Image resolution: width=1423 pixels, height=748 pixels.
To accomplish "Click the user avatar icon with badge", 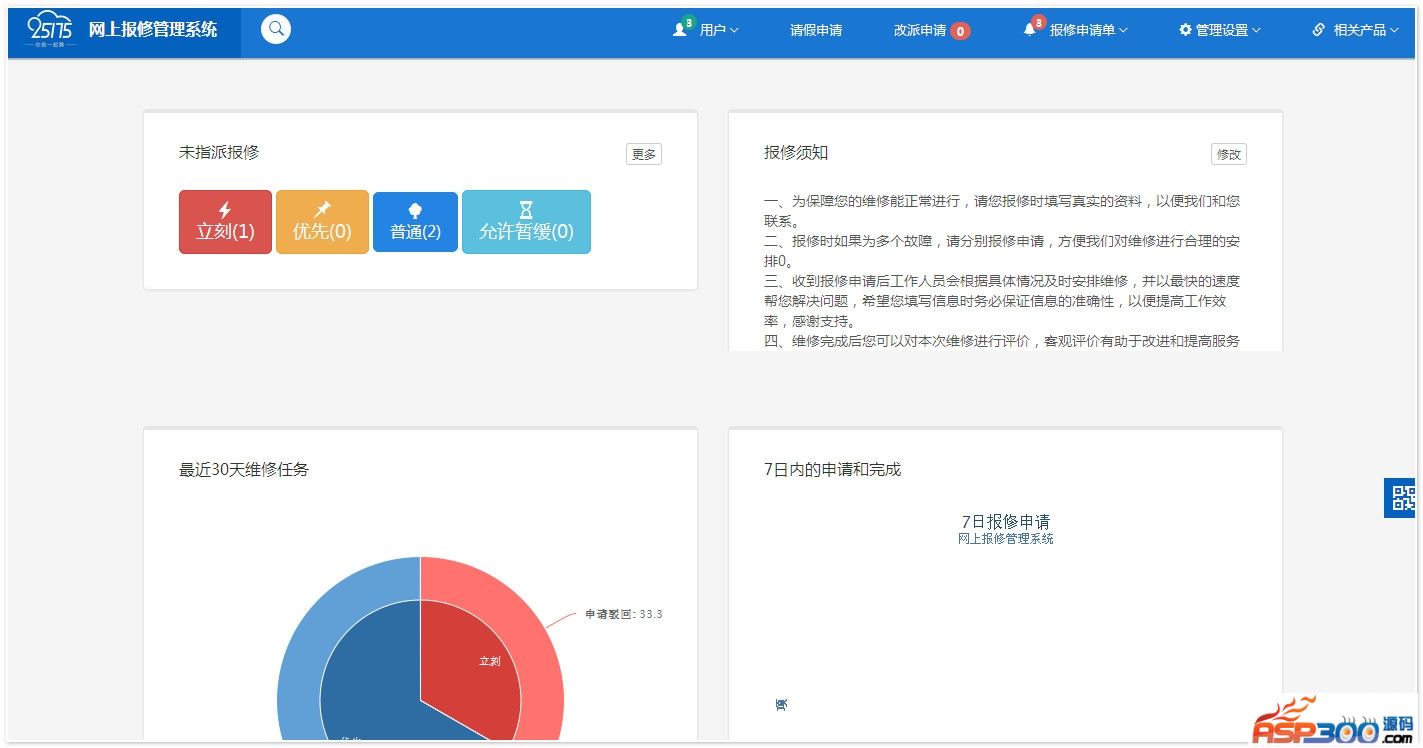I will coord(681,29).
